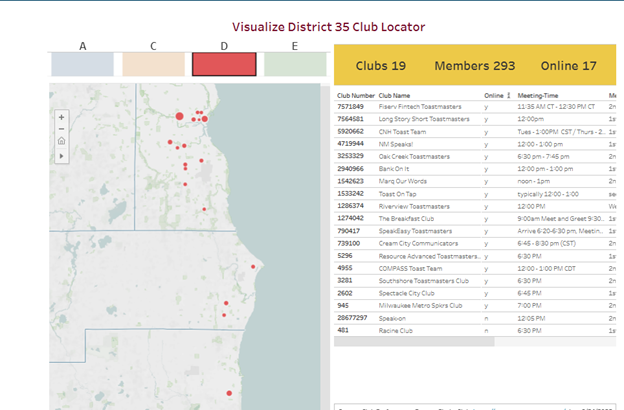Click the Online 17 summary label

coord(568,66)
